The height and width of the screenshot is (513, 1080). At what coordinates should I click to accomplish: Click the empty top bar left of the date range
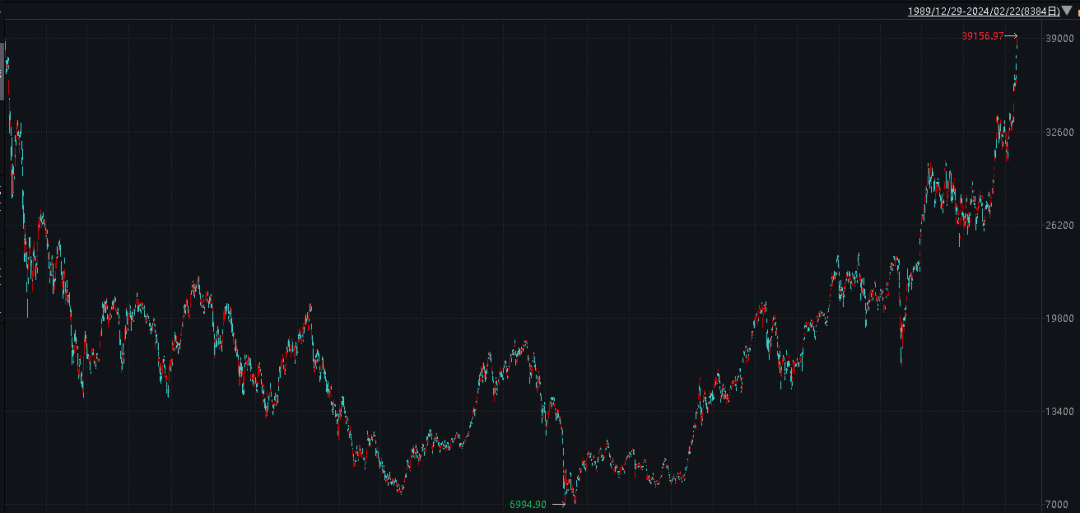click(x=450, y=11)
